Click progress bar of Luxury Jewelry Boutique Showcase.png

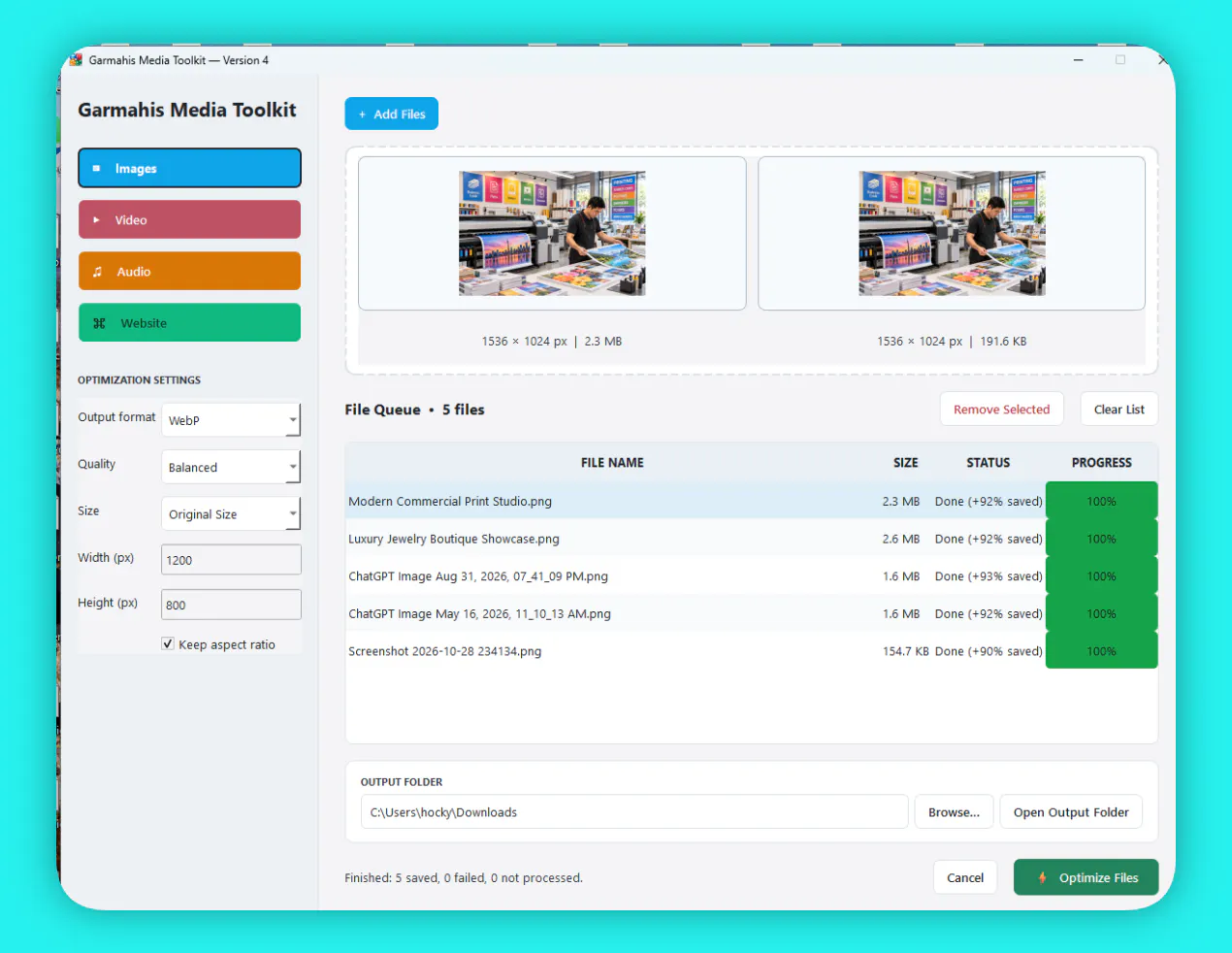1101,539
